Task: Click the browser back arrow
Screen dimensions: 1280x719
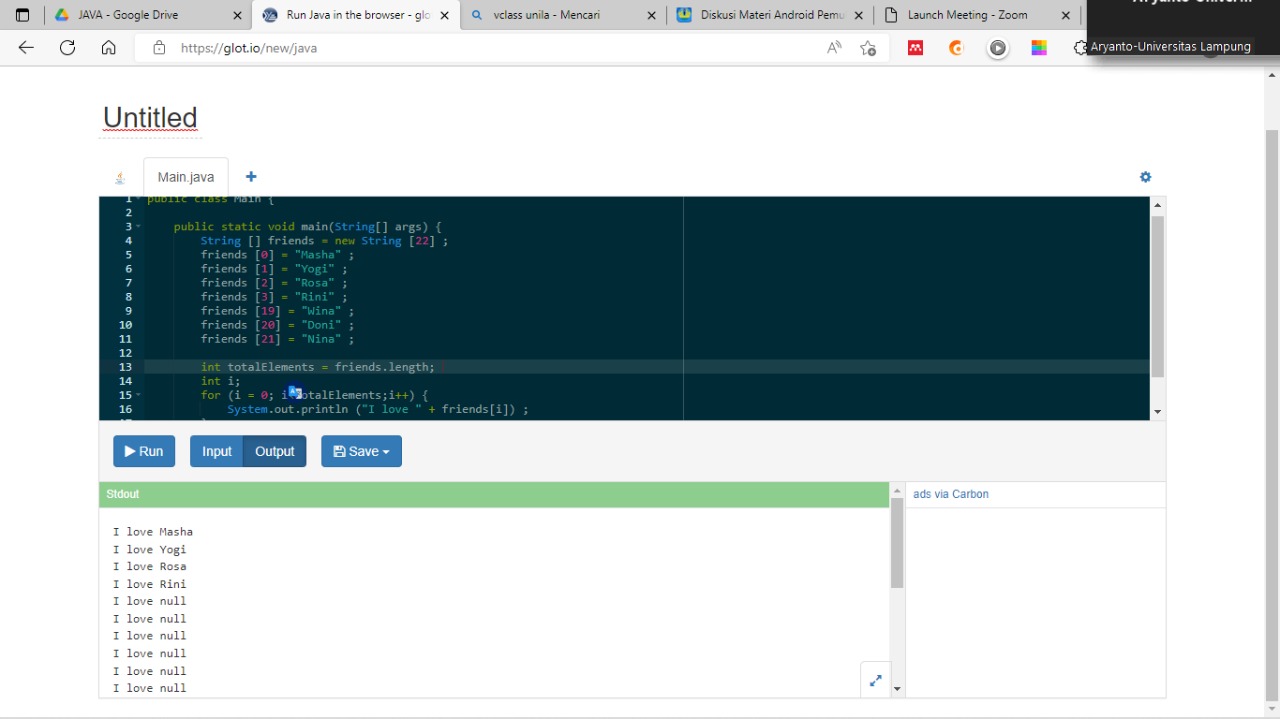Action: pos(26,48)
